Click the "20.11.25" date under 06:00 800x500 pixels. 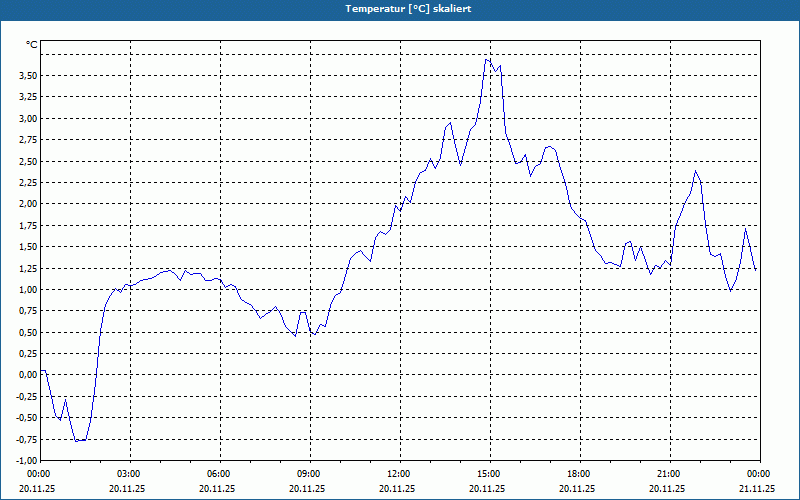[217, 488]
